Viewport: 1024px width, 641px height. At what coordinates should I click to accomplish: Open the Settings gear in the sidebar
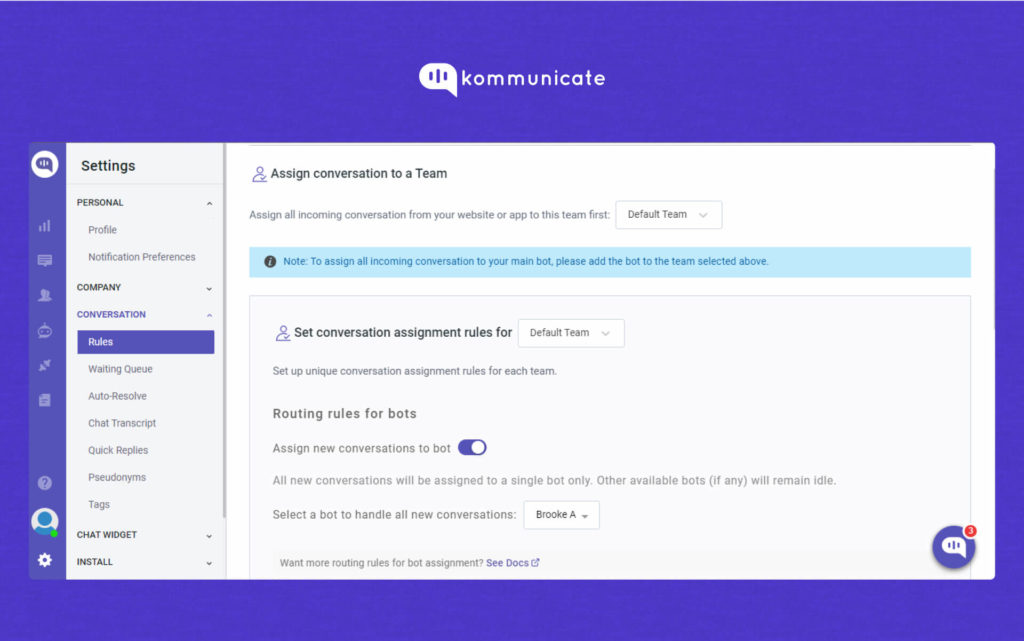[x=44, y=560]
